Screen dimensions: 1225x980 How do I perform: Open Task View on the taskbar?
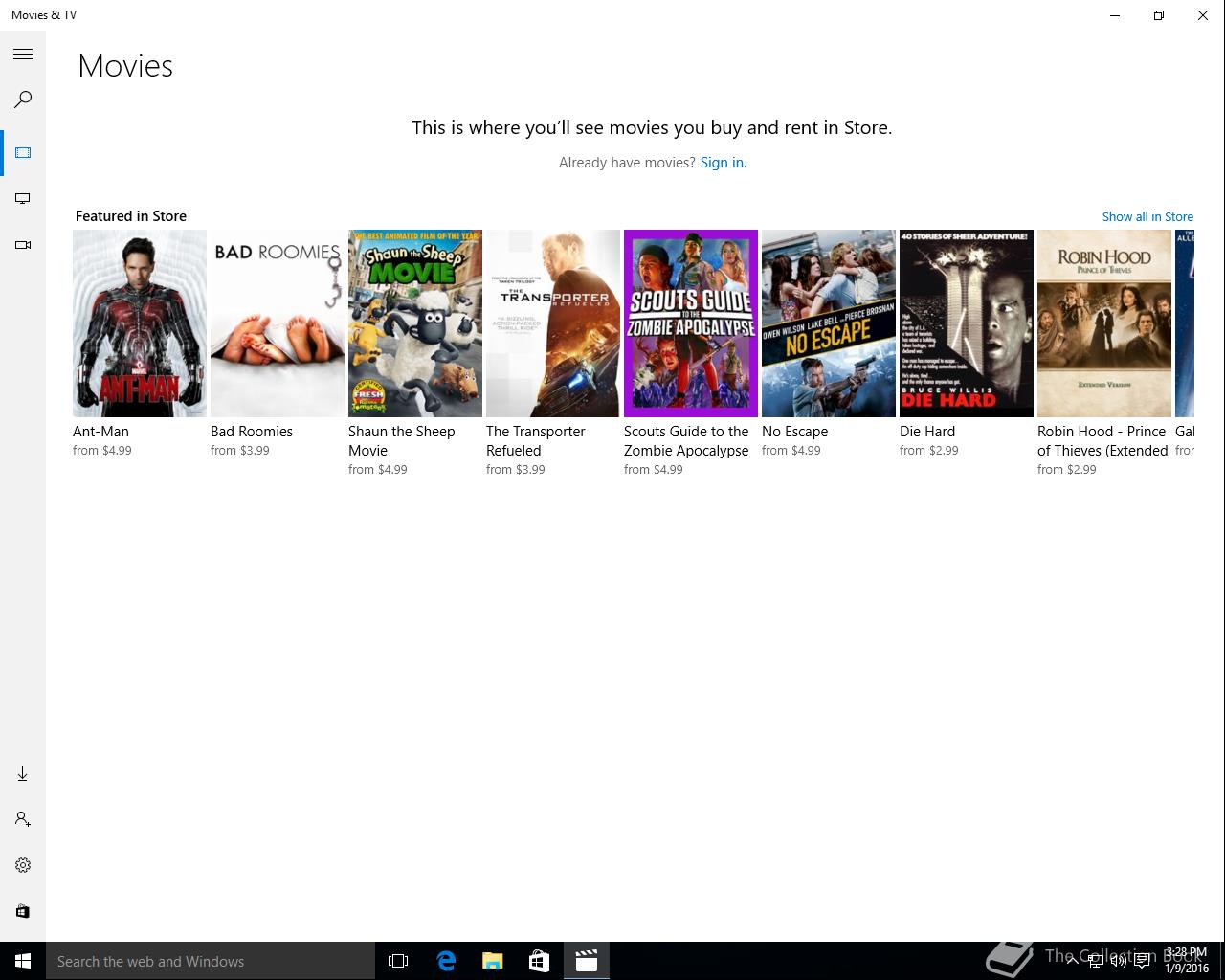pyautogui.click(x=398, y=961)
